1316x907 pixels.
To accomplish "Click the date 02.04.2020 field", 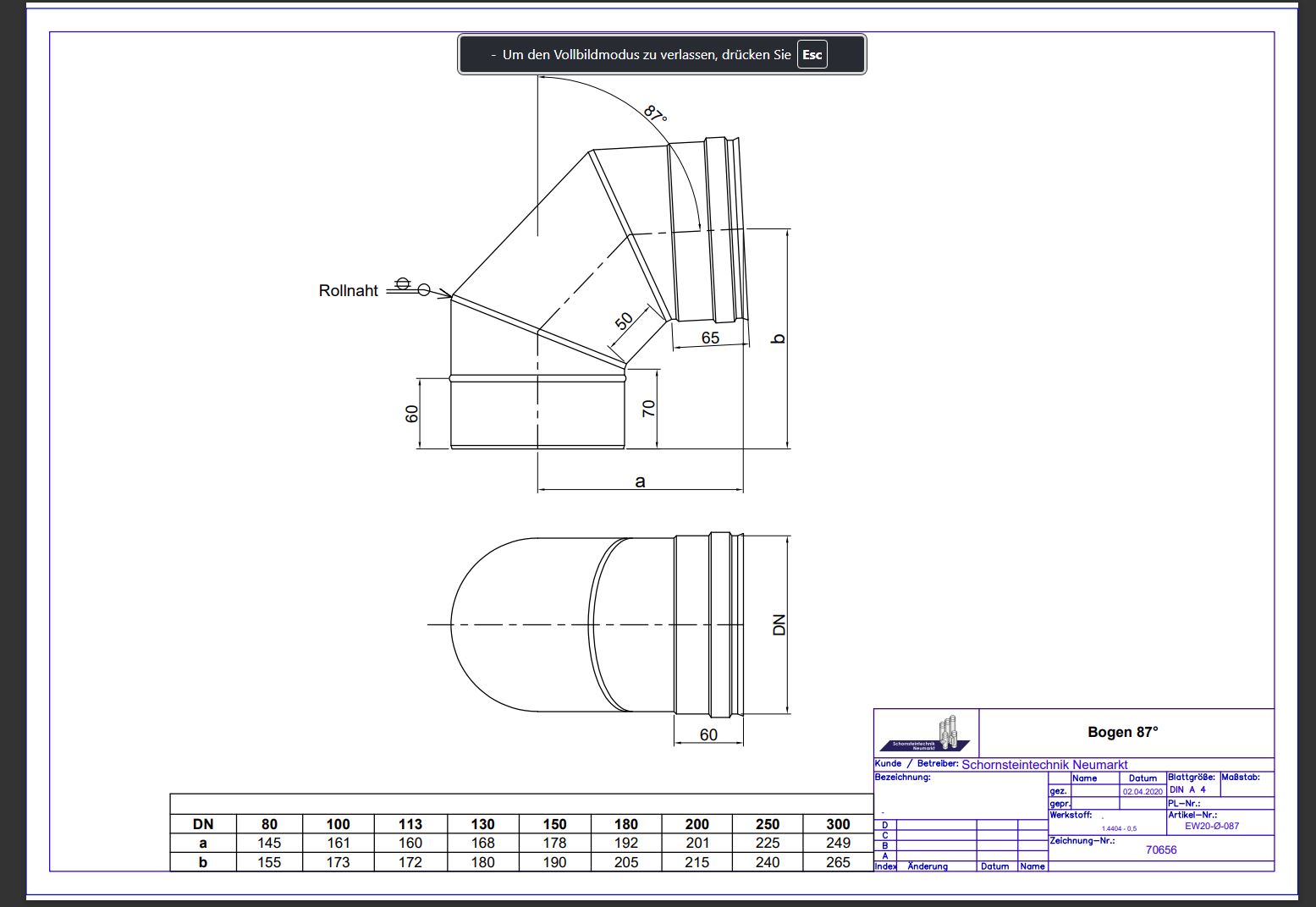I will tap(1142, 791).
